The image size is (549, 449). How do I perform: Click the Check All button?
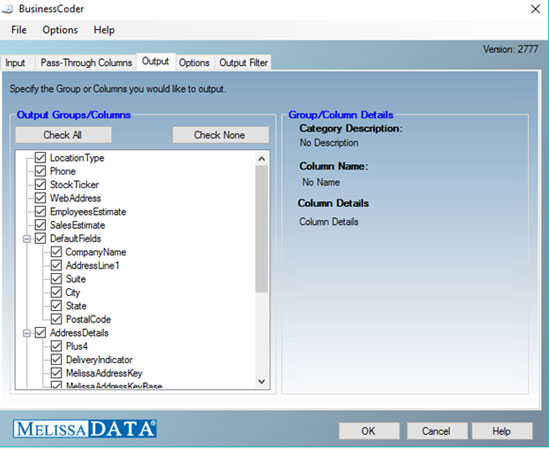click(63, 135)
